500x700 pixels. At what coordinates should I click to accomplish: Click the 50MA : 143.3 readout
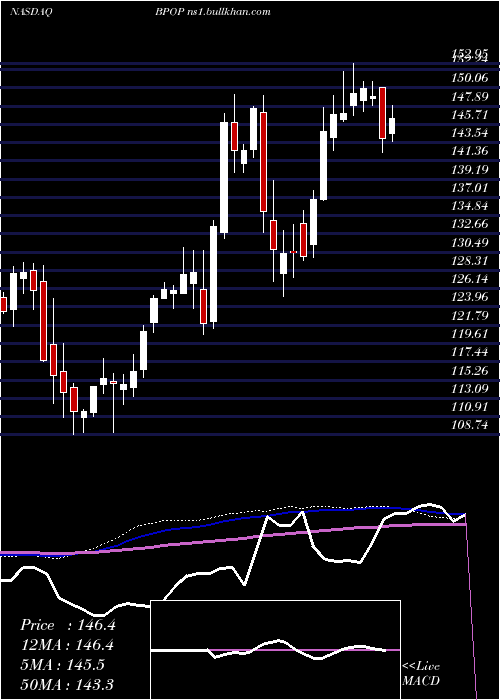(x=67, y=684)
